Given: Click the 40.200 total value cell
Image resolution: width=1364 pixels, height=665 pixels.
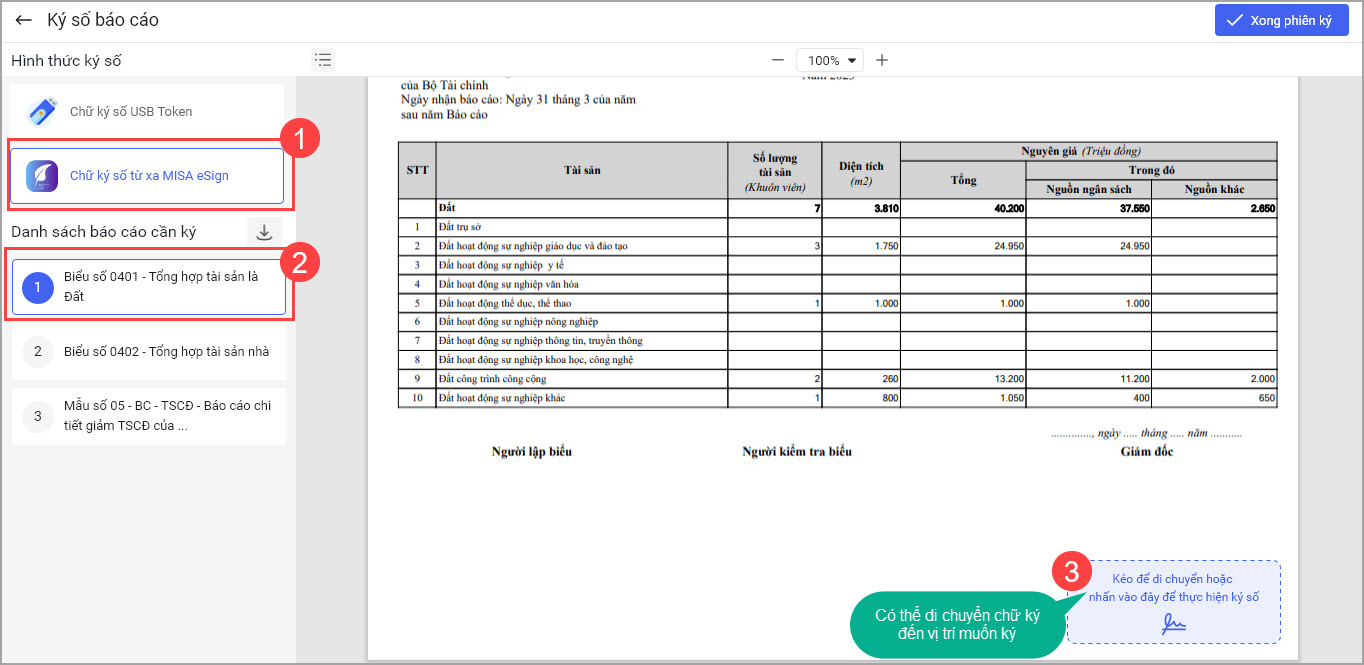Looking at the screenshot, I should pos(963,208).
